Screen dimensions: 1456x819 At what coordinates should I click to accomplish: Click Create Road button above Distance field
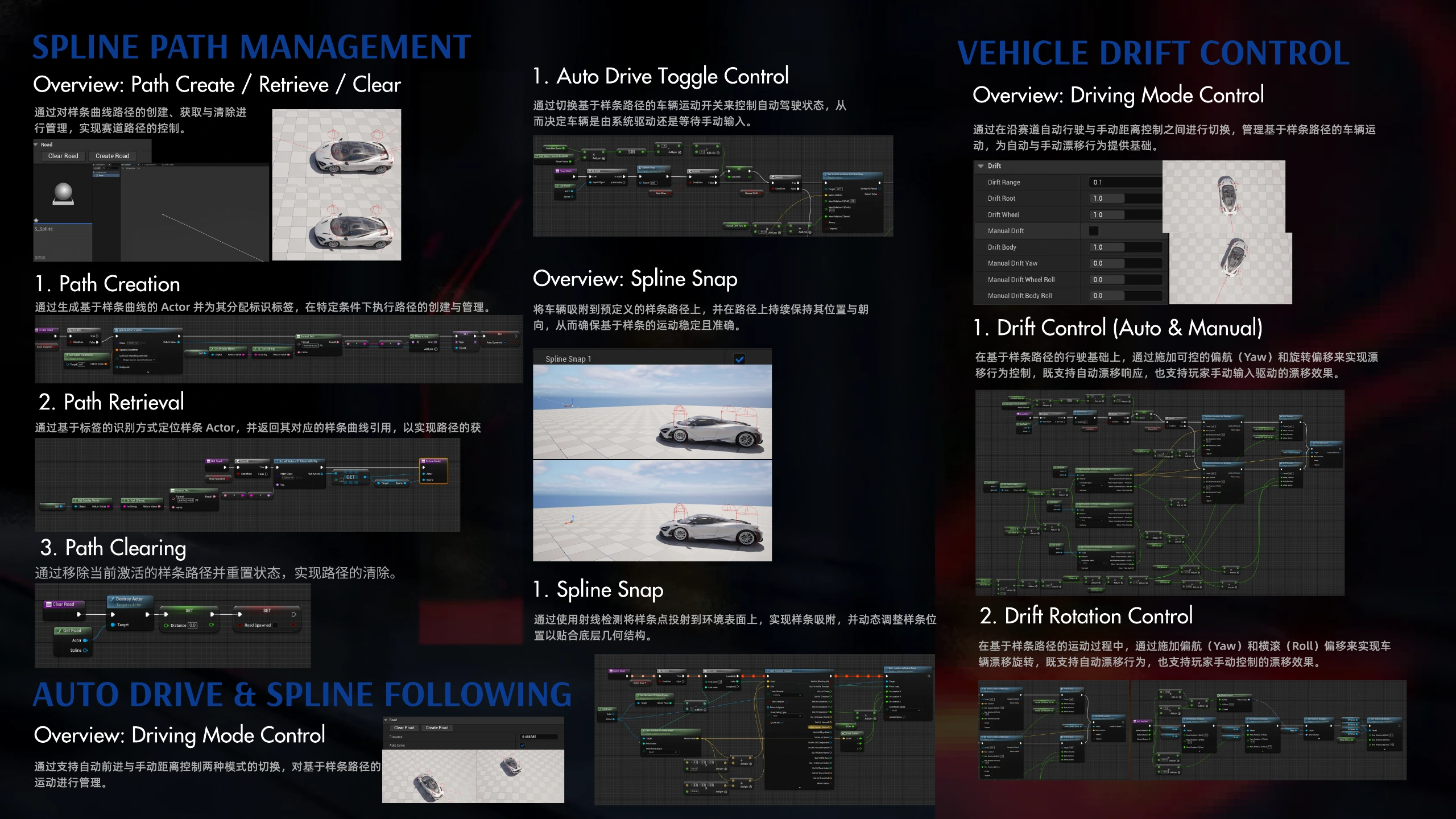437,727
